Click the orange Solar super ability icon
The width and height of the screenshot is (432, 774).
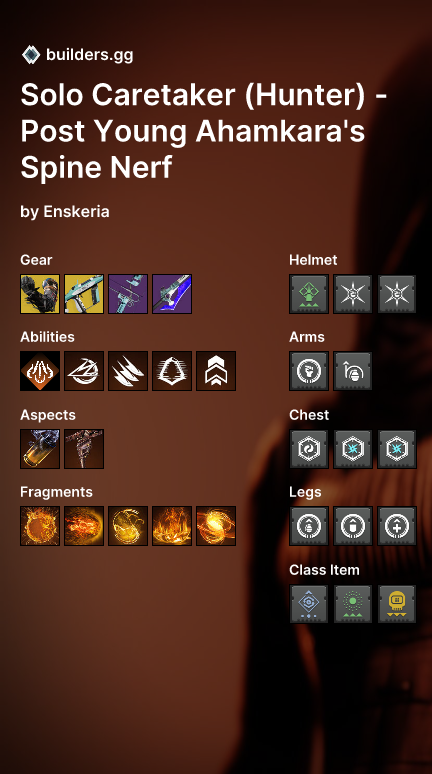[x=40, y=371]
